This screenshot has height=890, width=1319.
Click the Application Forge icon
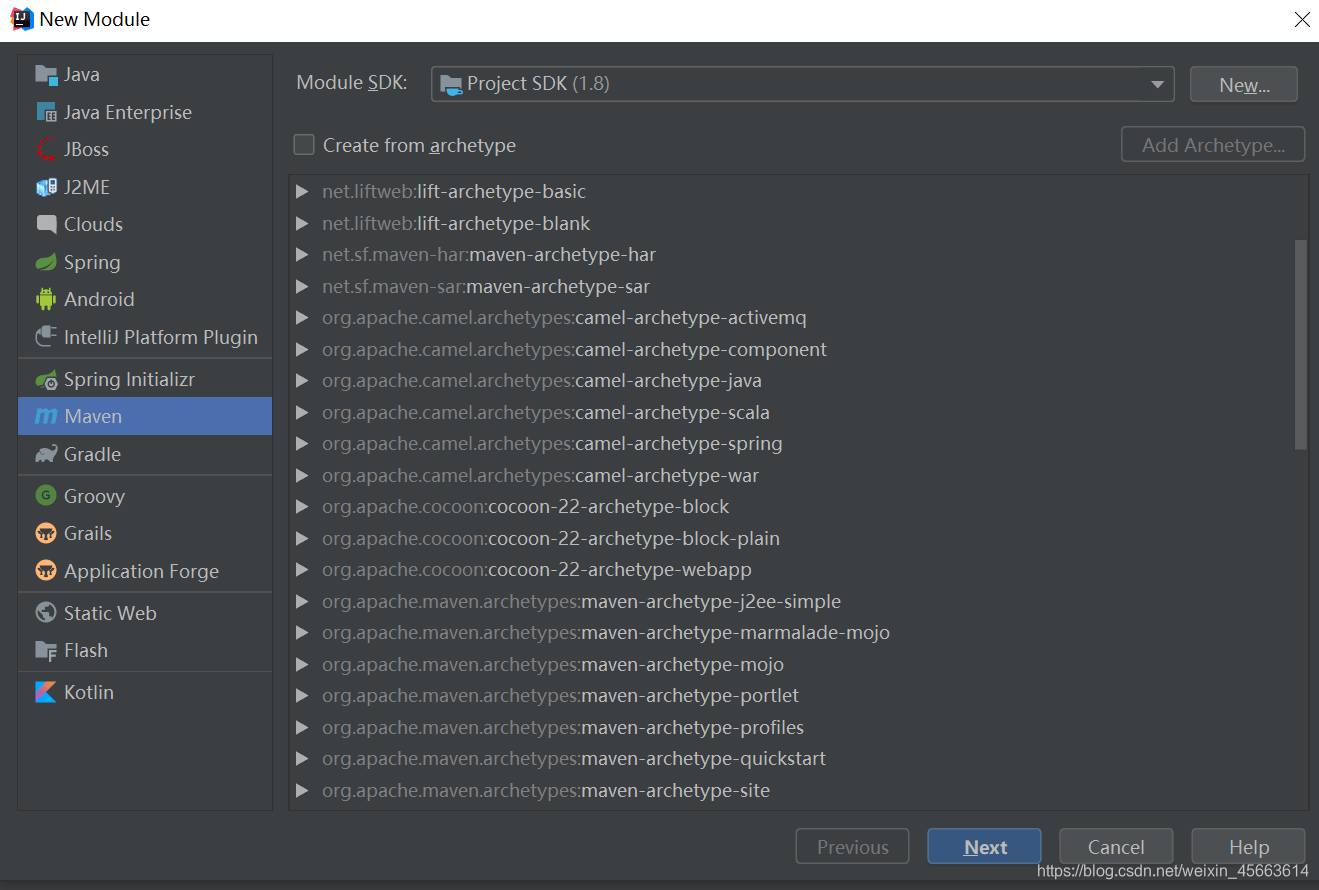point(46,571)
